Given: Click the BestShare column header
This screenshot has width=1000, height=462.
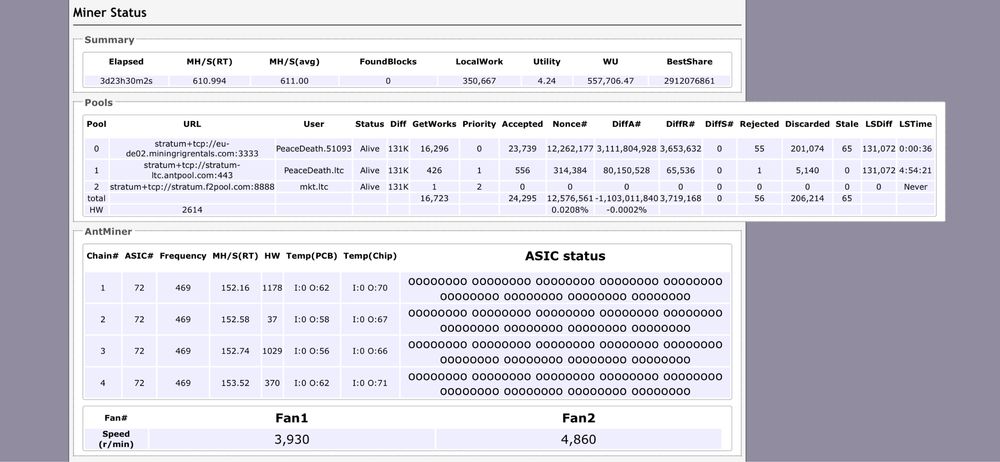Looking at the screenshot, I should 689,62.
